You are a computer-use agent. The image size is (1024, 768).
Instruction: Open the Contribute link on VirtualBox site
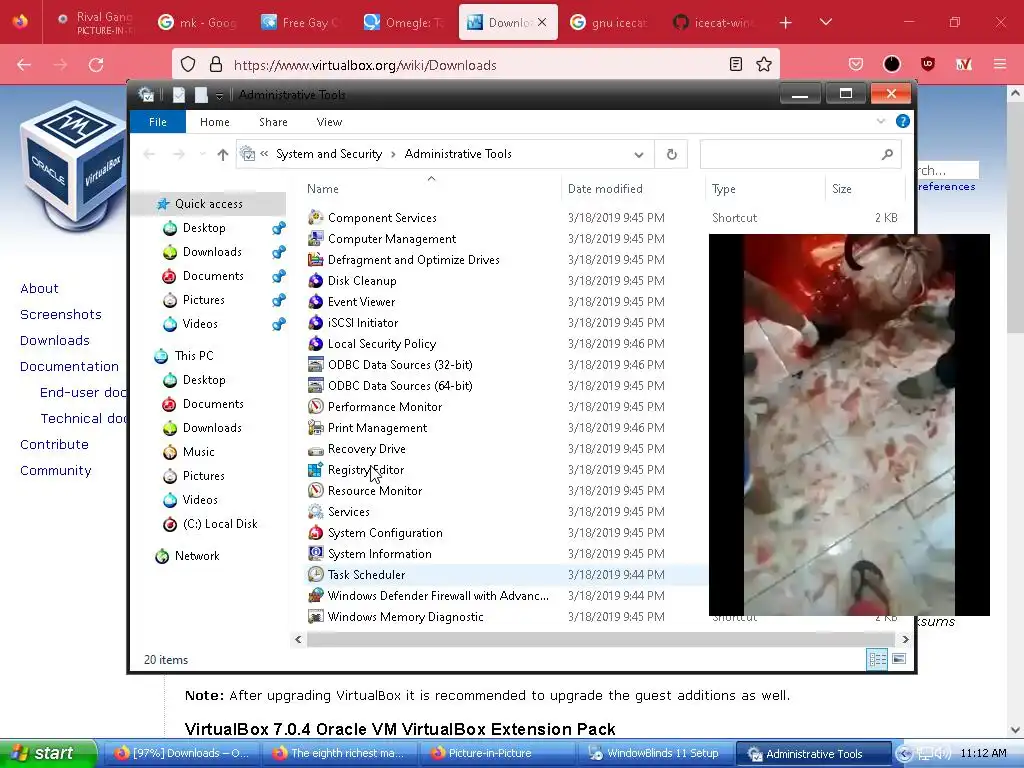pyautogui.click(x=54, y=445)
